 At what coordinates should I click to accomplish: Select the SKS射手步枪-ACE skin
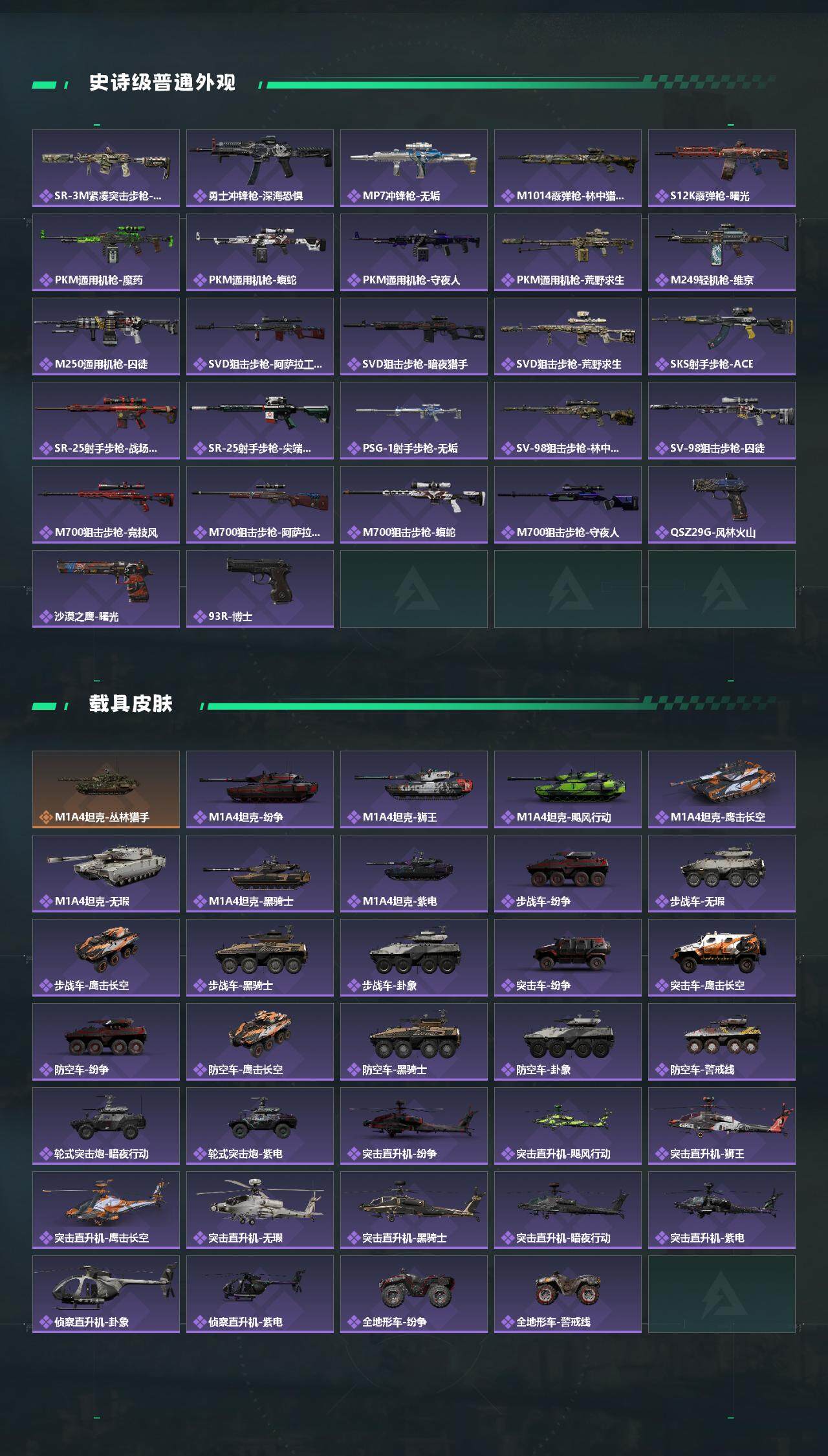[x=722, y=336]
